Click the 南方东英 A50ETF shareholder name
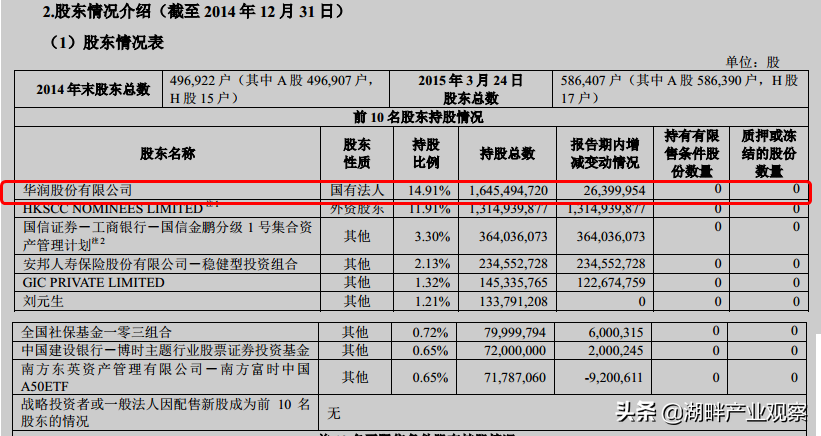 point(165,377)
